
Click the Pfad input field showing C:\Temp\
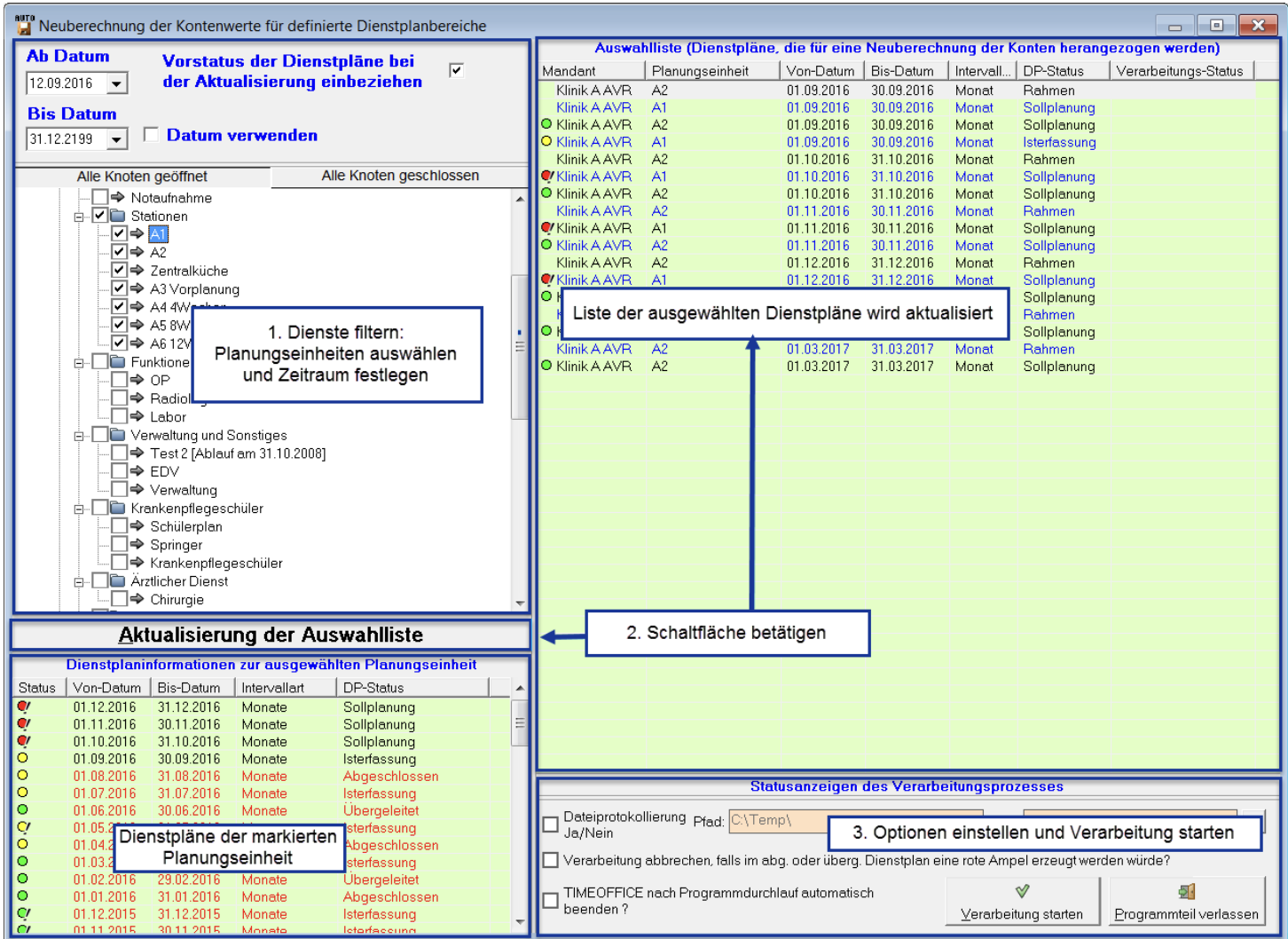(x=855, y=821)
